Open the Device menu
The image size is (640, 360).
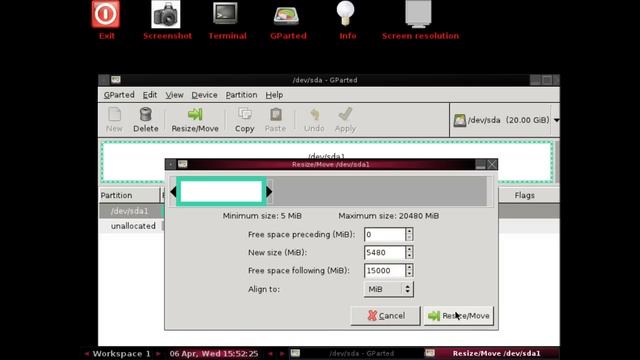[x=204, y=95]
